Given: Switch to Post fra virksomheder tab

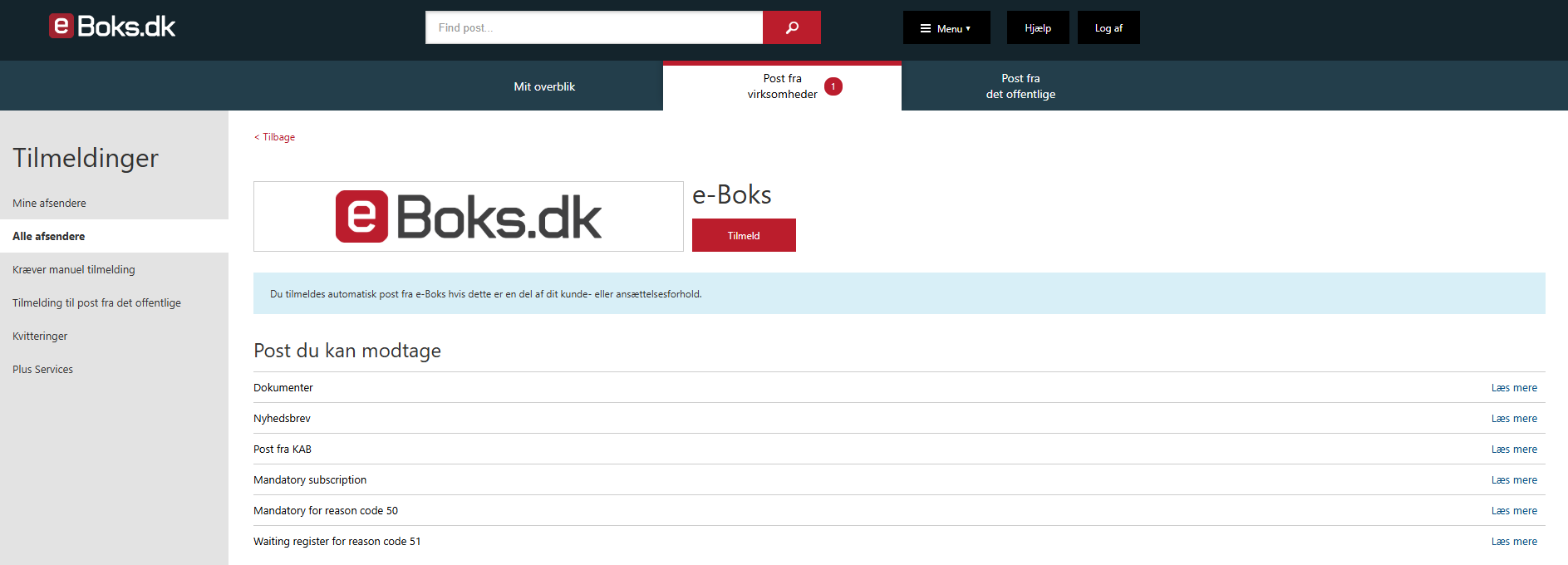Looking at the screenshot, I should (782, 86).
